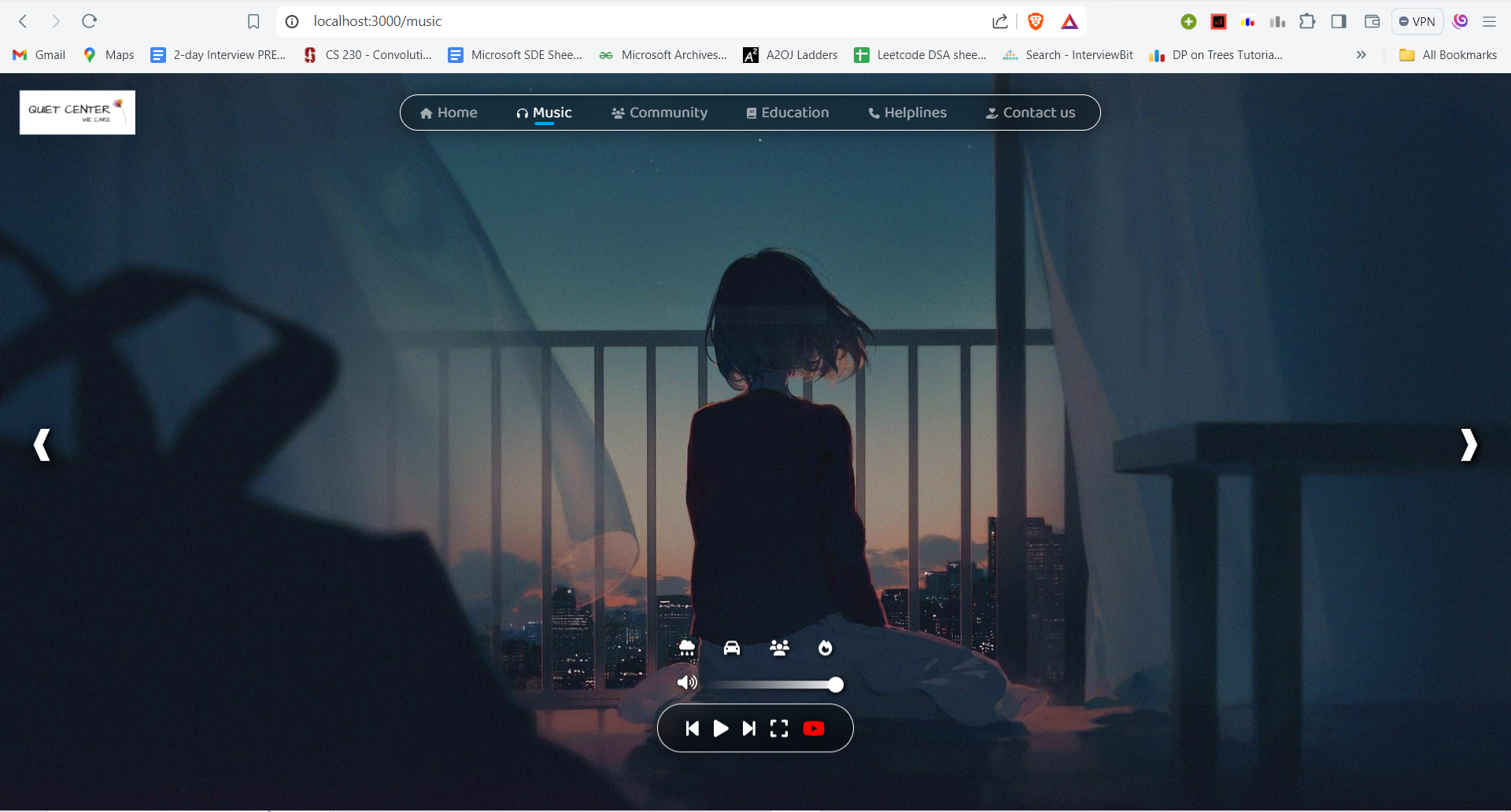Image resolution: width=1511 pixels, height=812 pixels.
Task: Toggle the crowd people sound icon
Action: coord(779,648)
